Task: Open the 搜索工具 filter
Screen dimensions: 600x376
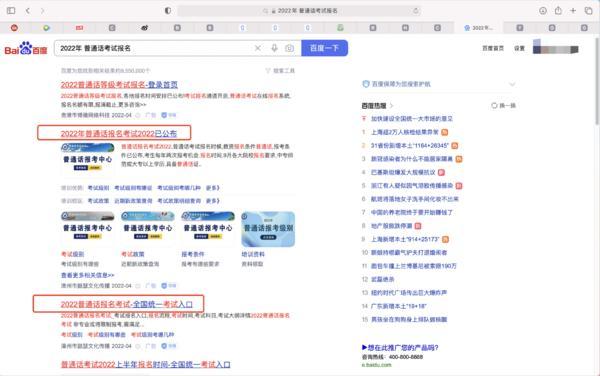Action: coord(280,71)
